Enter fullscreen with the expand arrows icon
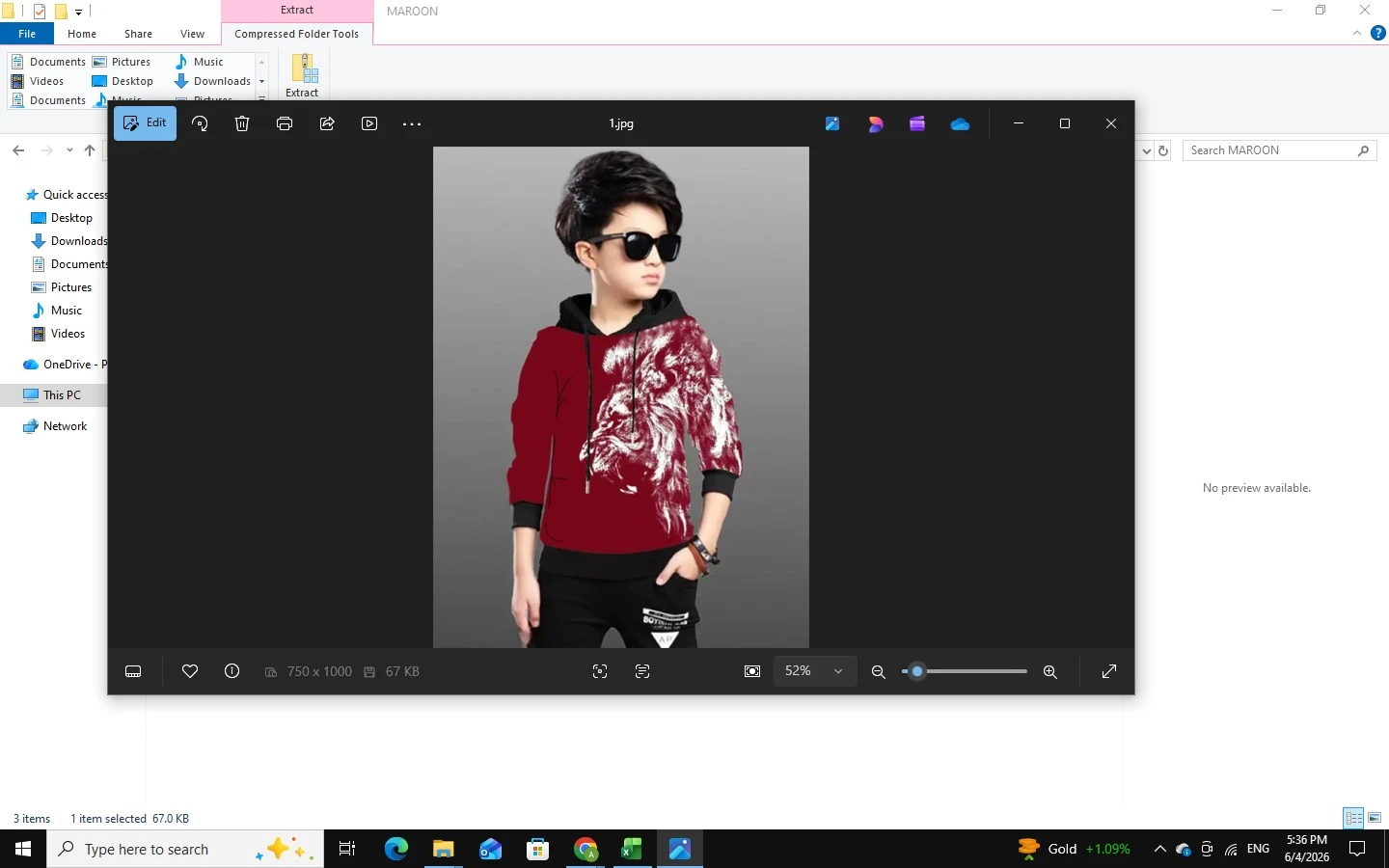Viewport: 1389px width, 868px height. pyautogui.click(x=1109, y=671)
